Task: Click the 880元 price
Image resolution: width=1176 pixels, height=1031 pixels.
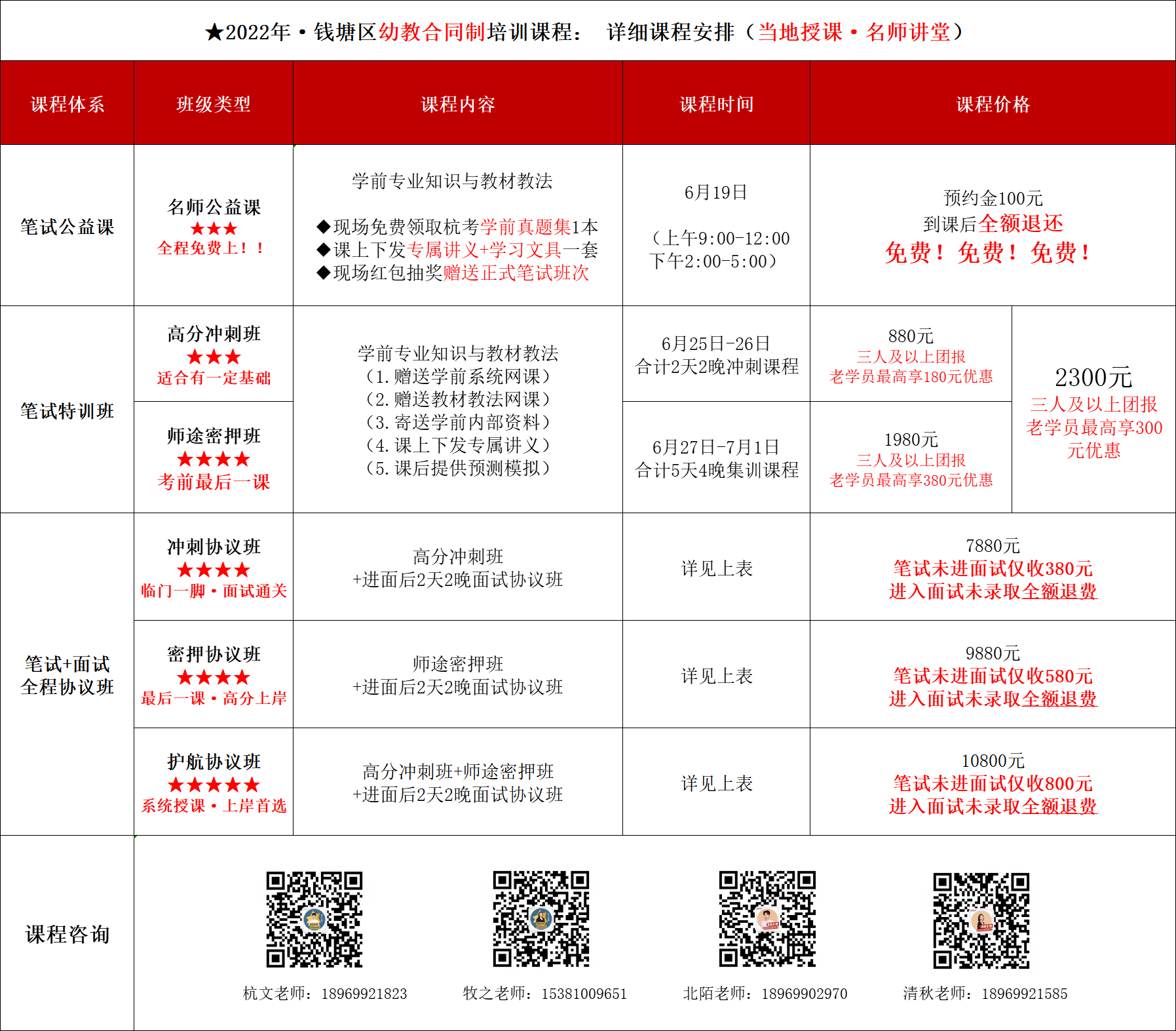Action: pos(911,336)
